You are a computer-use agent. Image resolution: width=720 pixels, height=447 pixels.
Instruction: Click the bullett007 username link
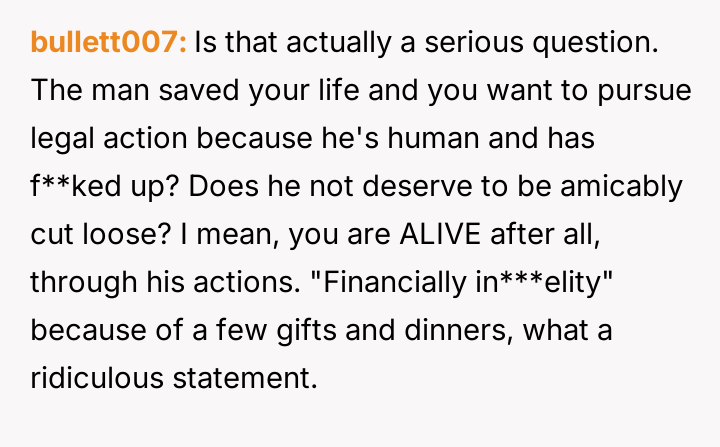[109, 43]
